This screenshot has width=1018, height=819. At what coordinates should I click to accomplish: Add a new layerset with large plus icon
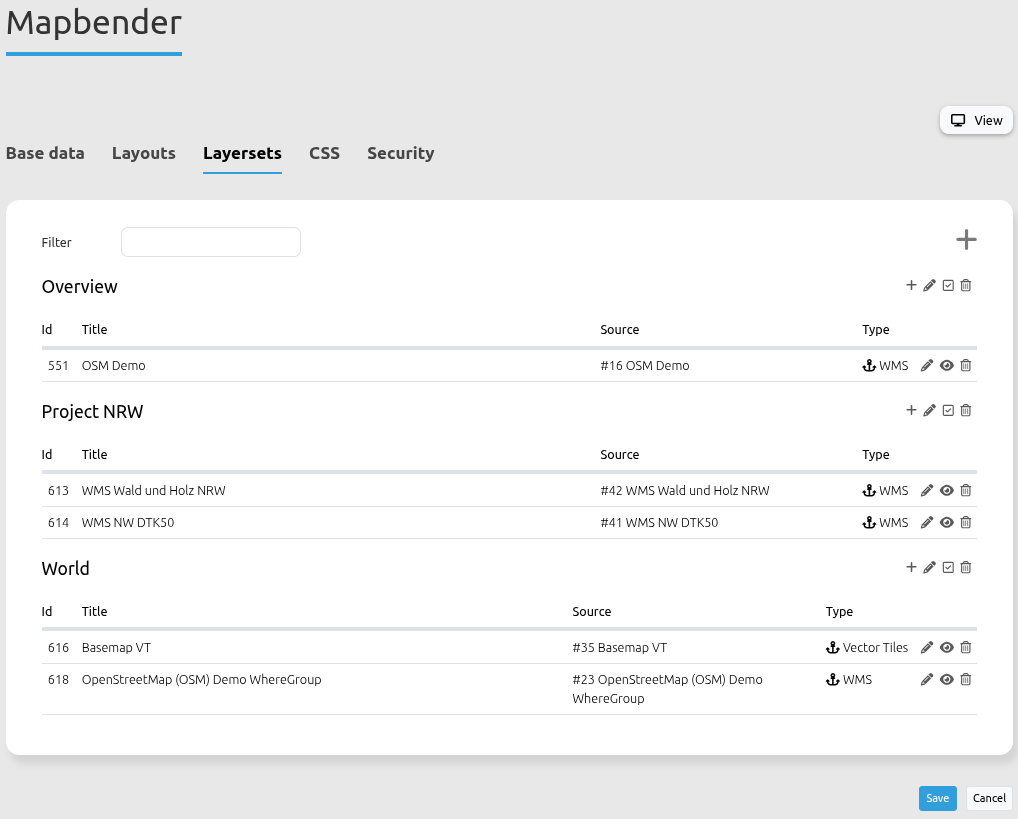tap(965, 240)
